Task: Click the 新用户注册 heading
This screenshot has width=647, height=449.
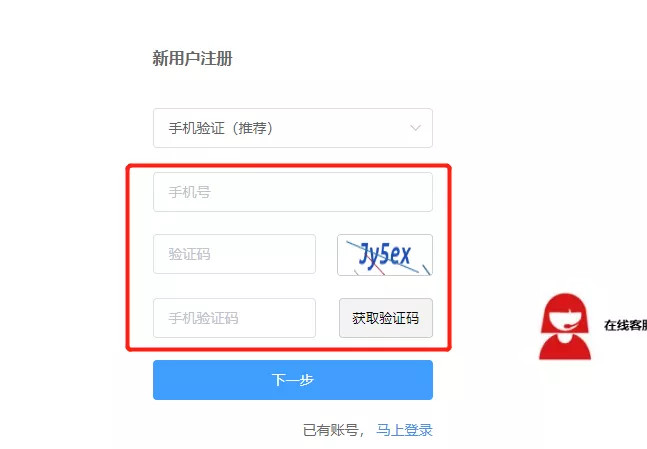Action: (193, 58)
